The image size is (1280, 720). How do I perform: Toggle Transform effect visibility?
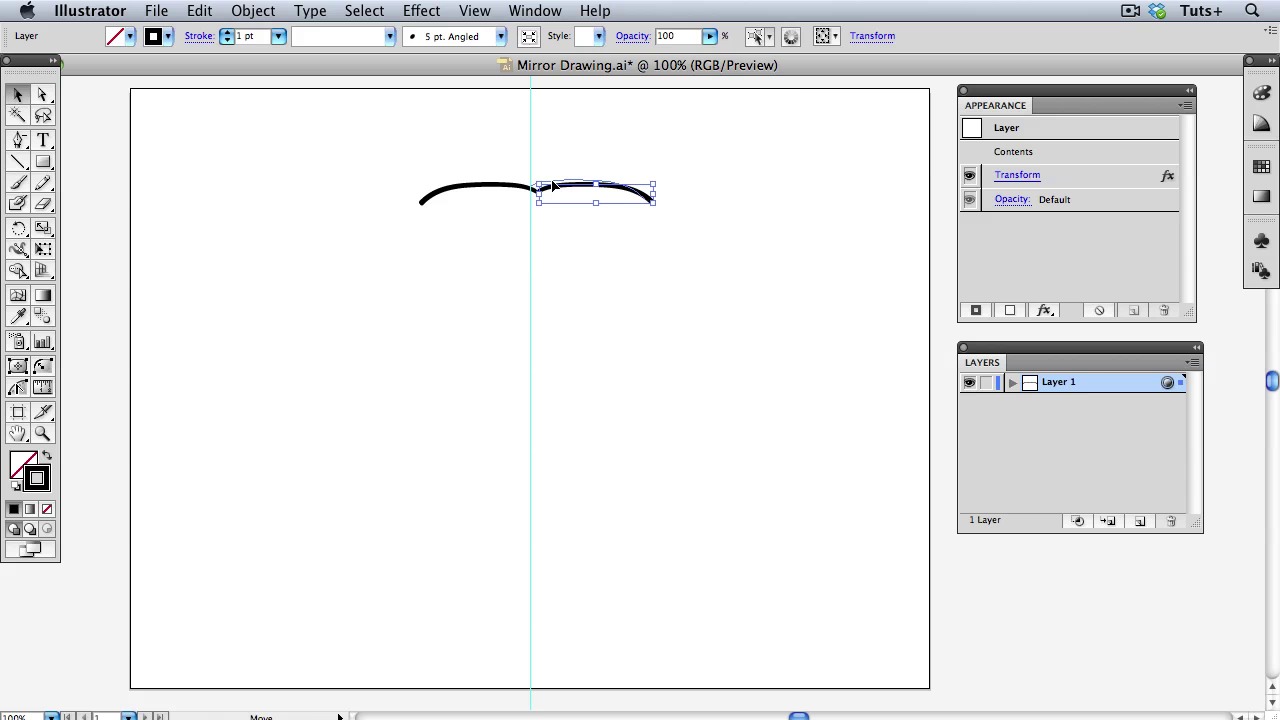(x=969, y=176)
